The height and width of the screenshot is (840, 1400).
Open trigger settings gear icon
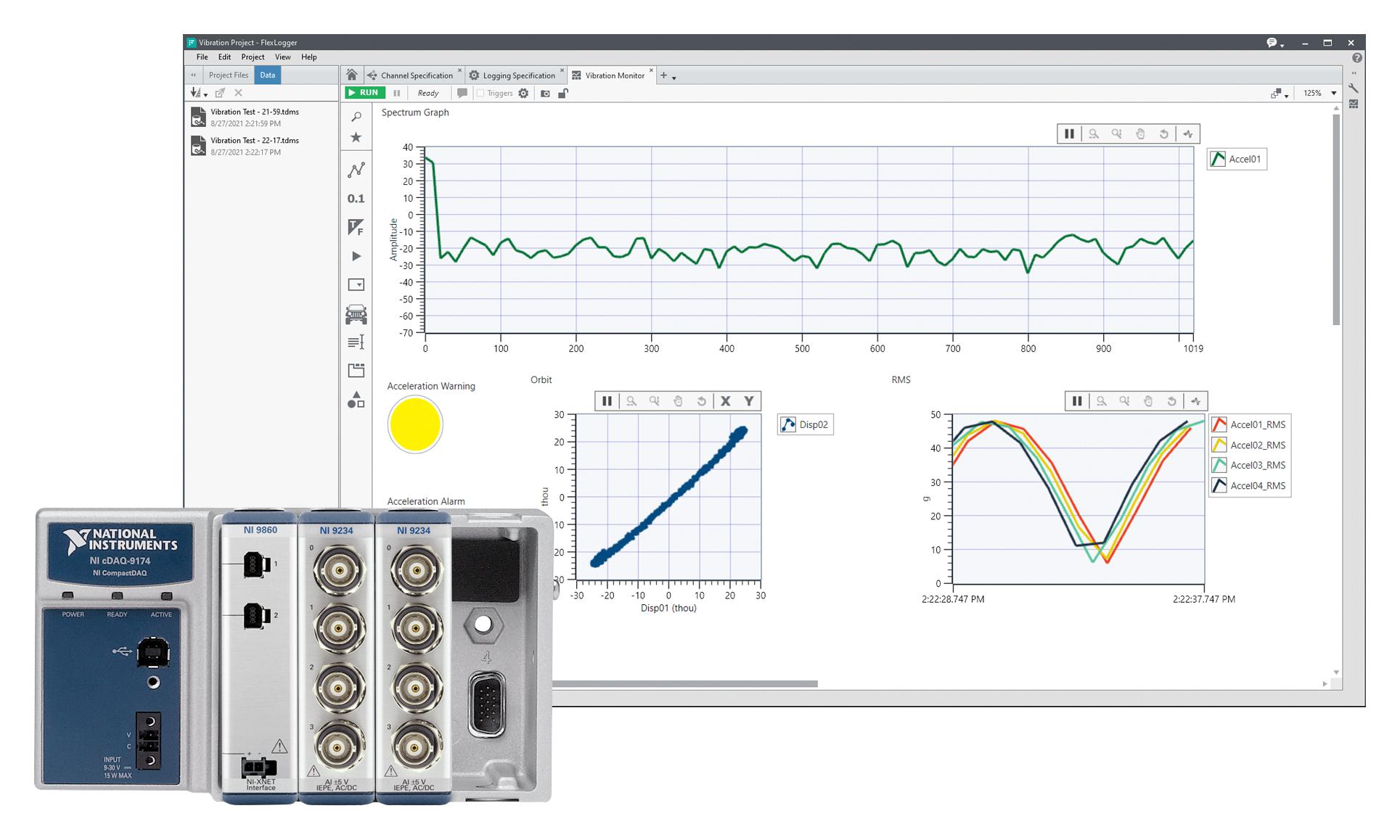(x=523, y=93)
